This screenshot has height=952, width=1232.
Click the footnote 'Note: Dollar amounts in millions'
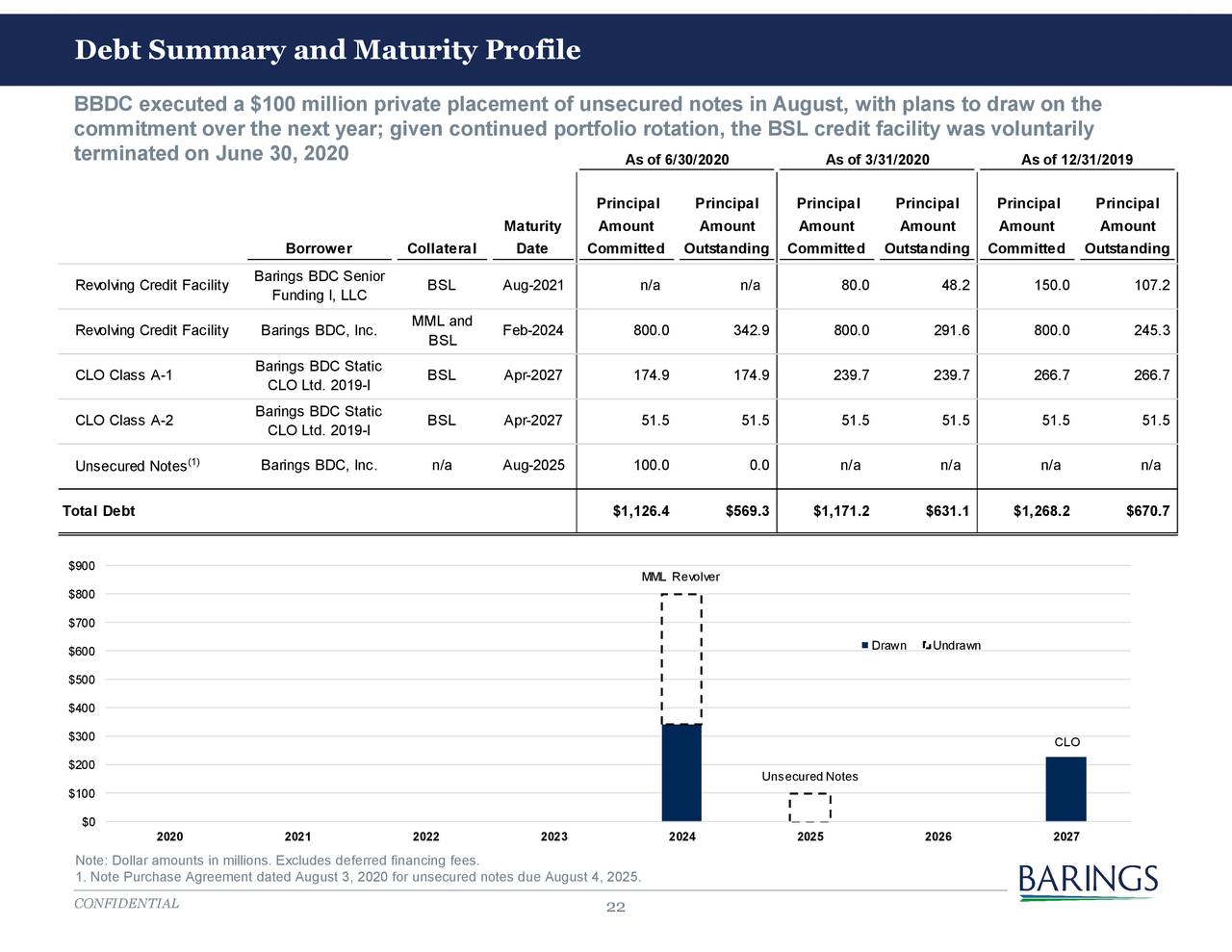pos(277,861)
